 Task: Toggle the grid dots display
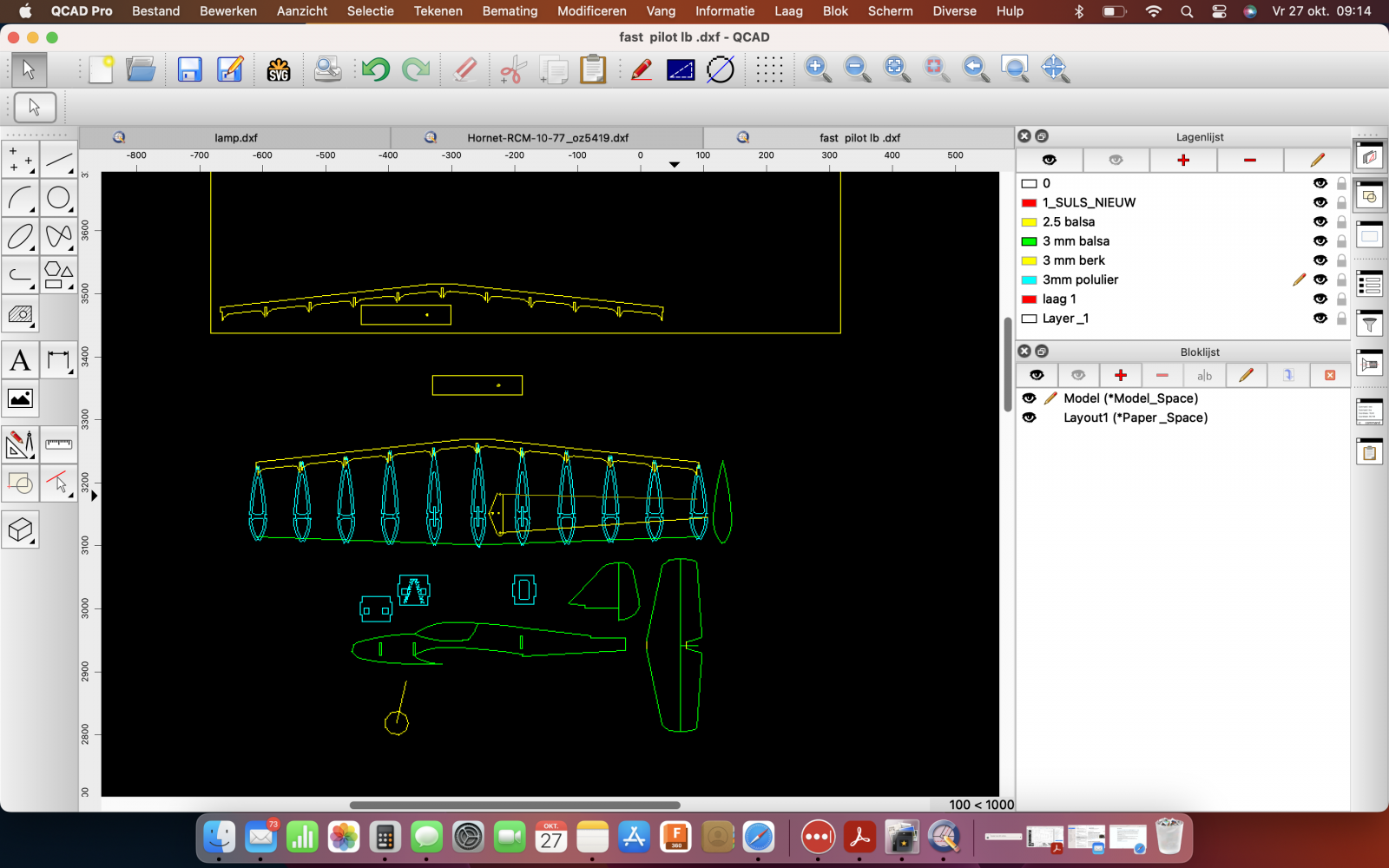pyautogui.click(x=769, y=69)
